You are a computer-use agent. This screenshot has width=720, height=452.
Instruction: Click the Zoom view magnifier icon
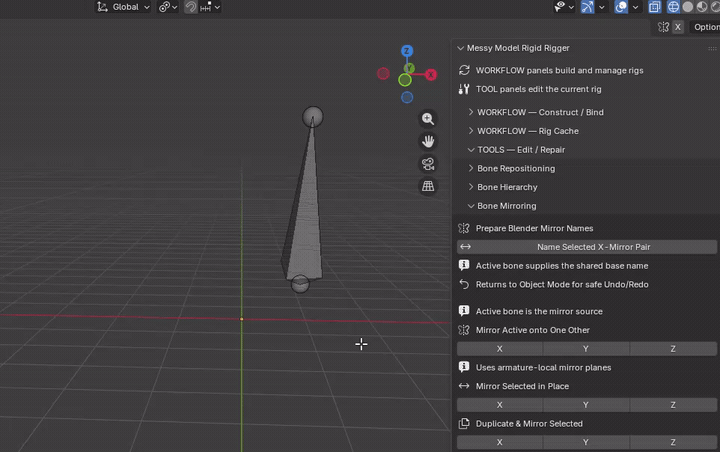428,119
